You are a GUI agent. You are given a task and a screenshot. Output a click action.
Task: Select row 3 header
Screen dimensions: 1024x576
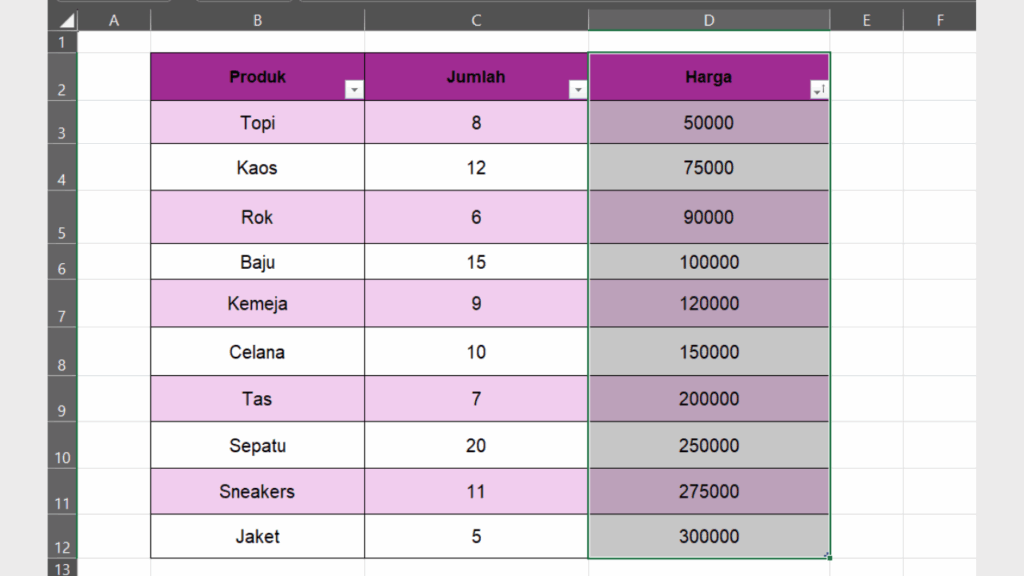point(62,123)
